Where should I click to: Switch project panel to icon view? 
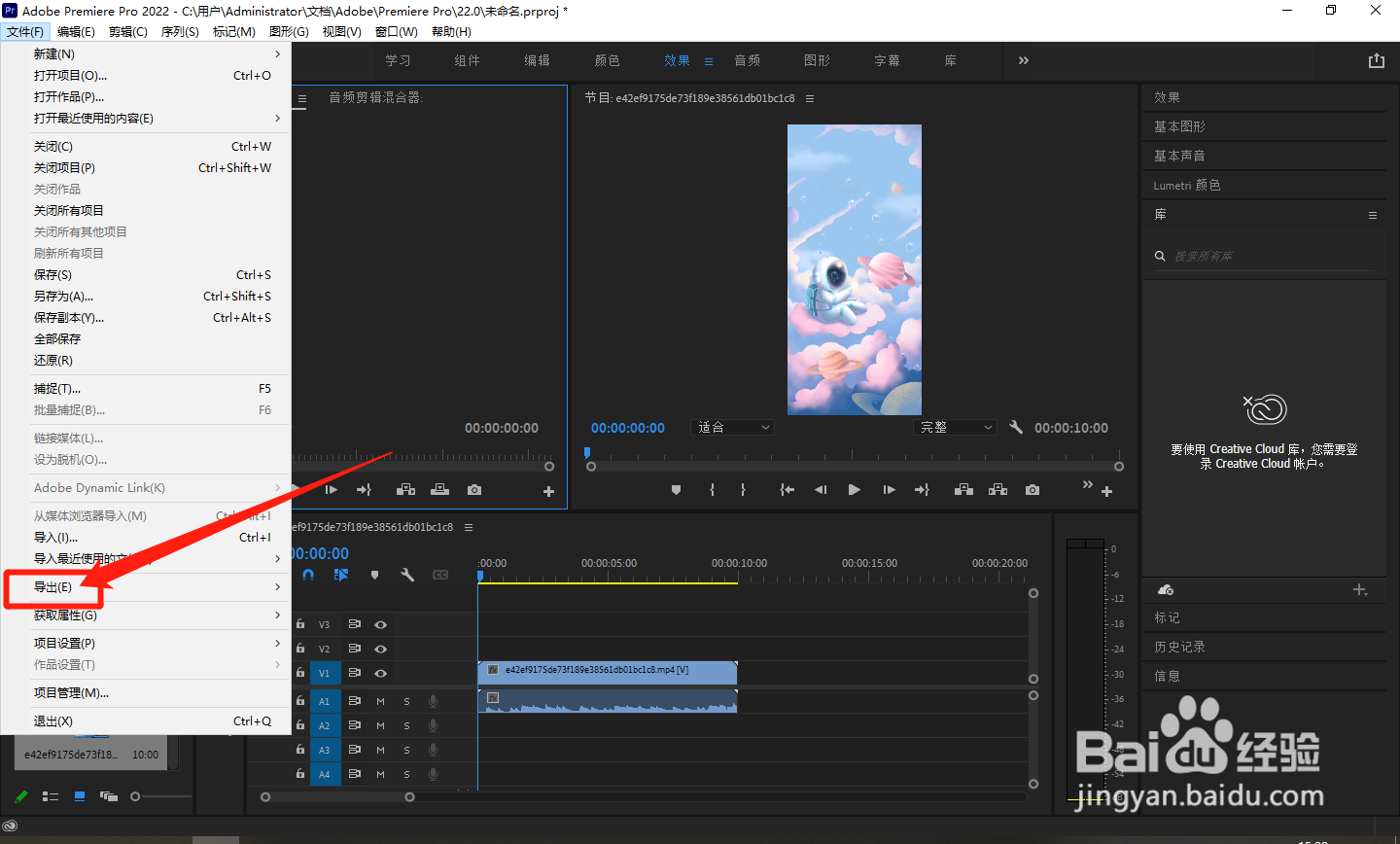point(80,796)
